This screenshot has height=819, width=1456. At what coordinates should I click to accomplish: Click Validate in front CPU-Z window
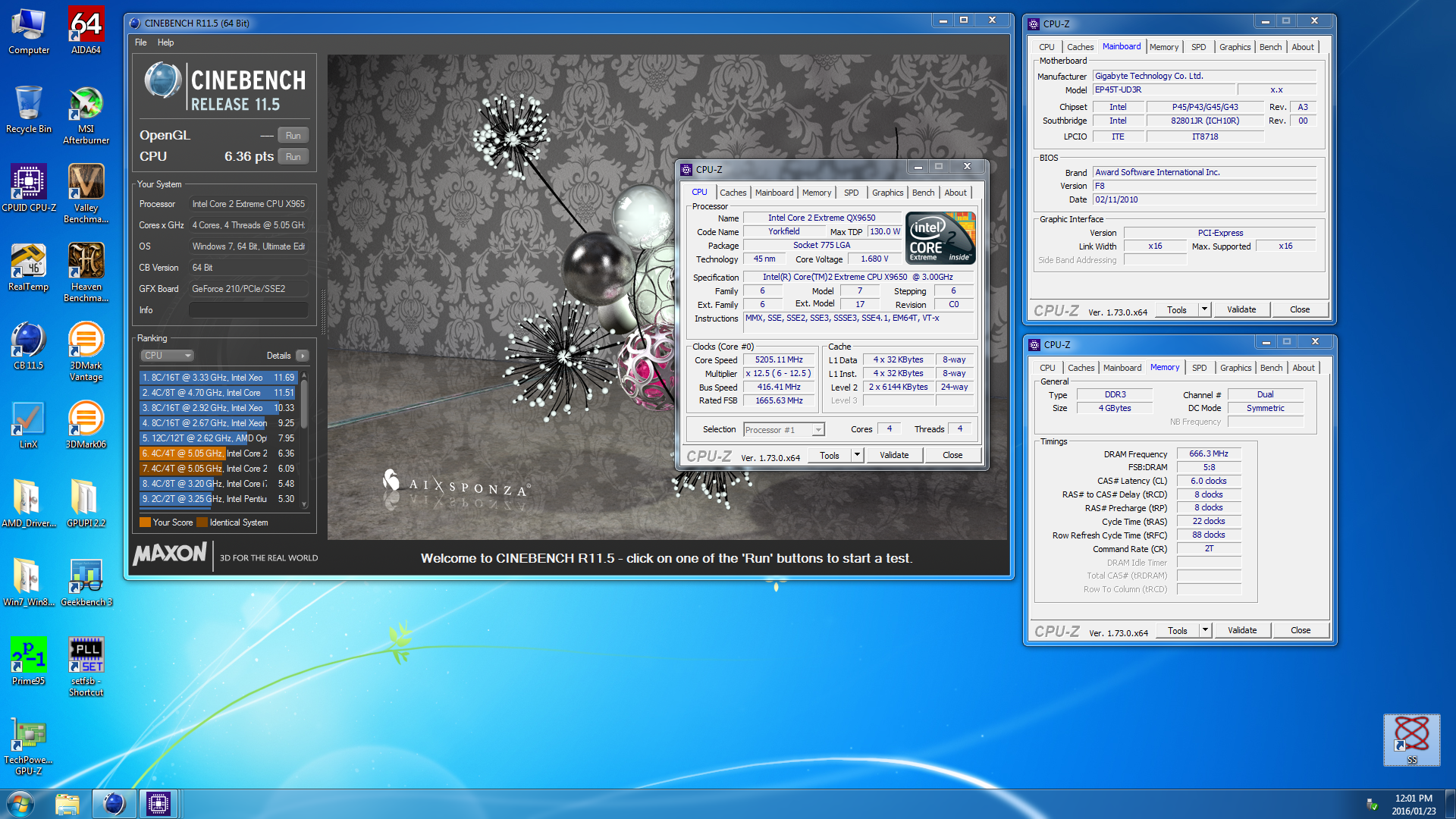pos(895,455)
